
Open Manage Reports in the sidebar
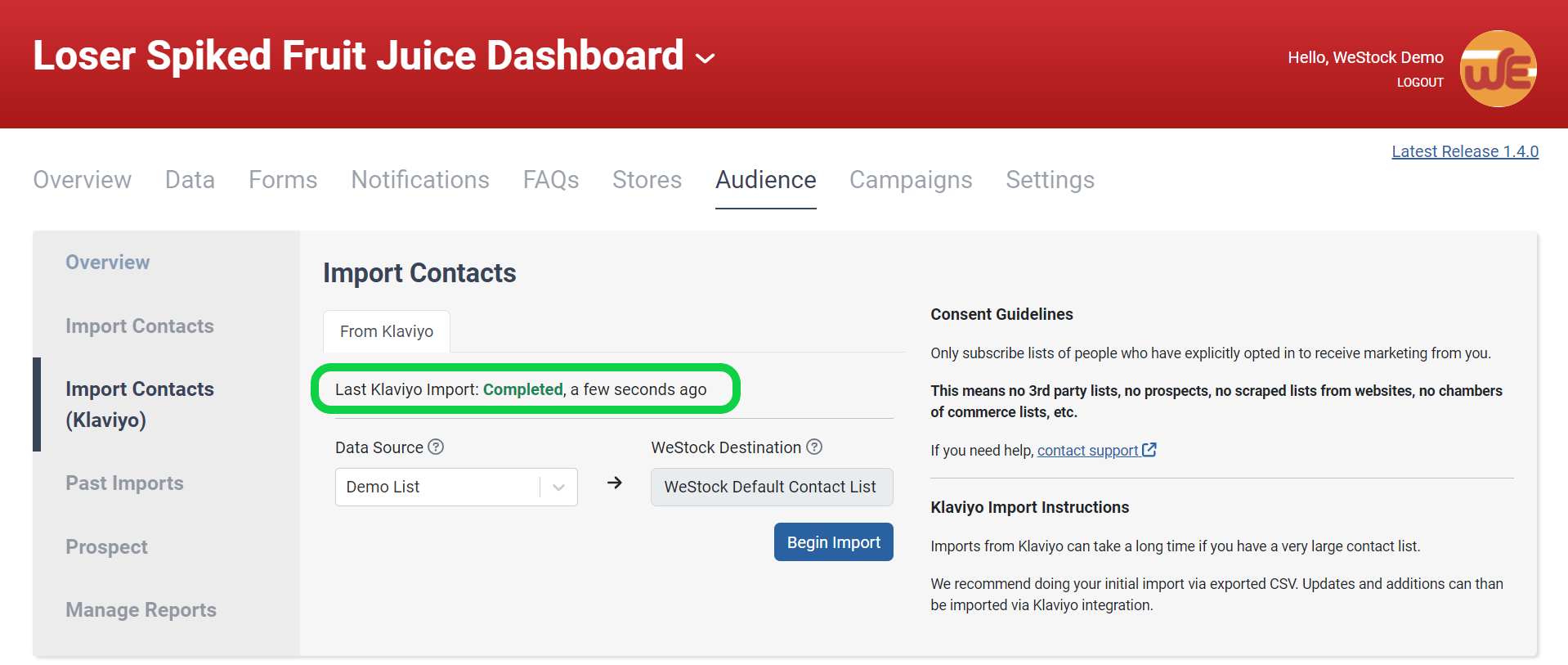(141, 610)
